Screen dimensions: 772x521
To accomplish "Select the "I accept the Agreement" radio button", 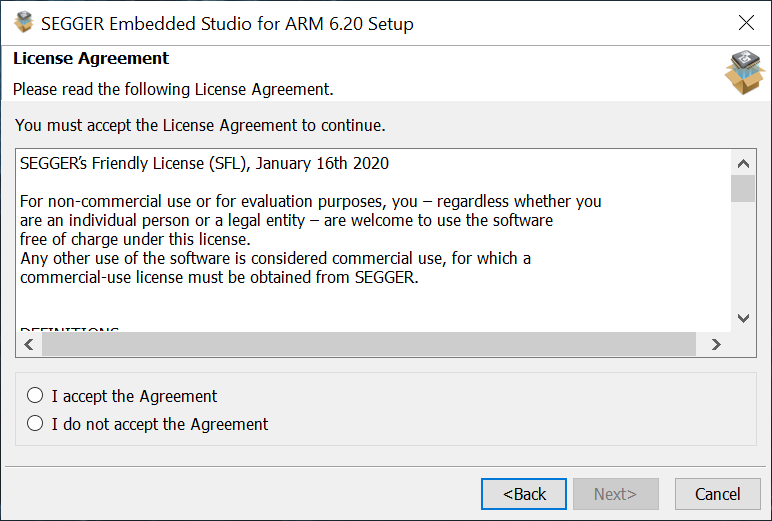I will coord(36,395).
